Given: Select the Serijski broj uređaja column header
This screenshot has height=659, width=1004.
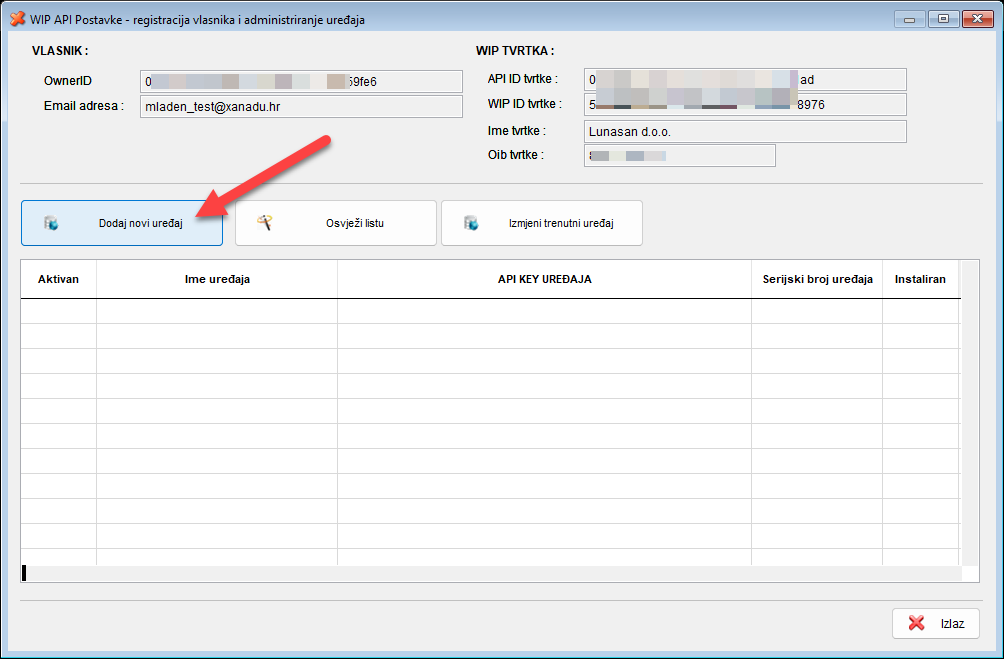Looking at the screenshot, I should coord(817,279).
